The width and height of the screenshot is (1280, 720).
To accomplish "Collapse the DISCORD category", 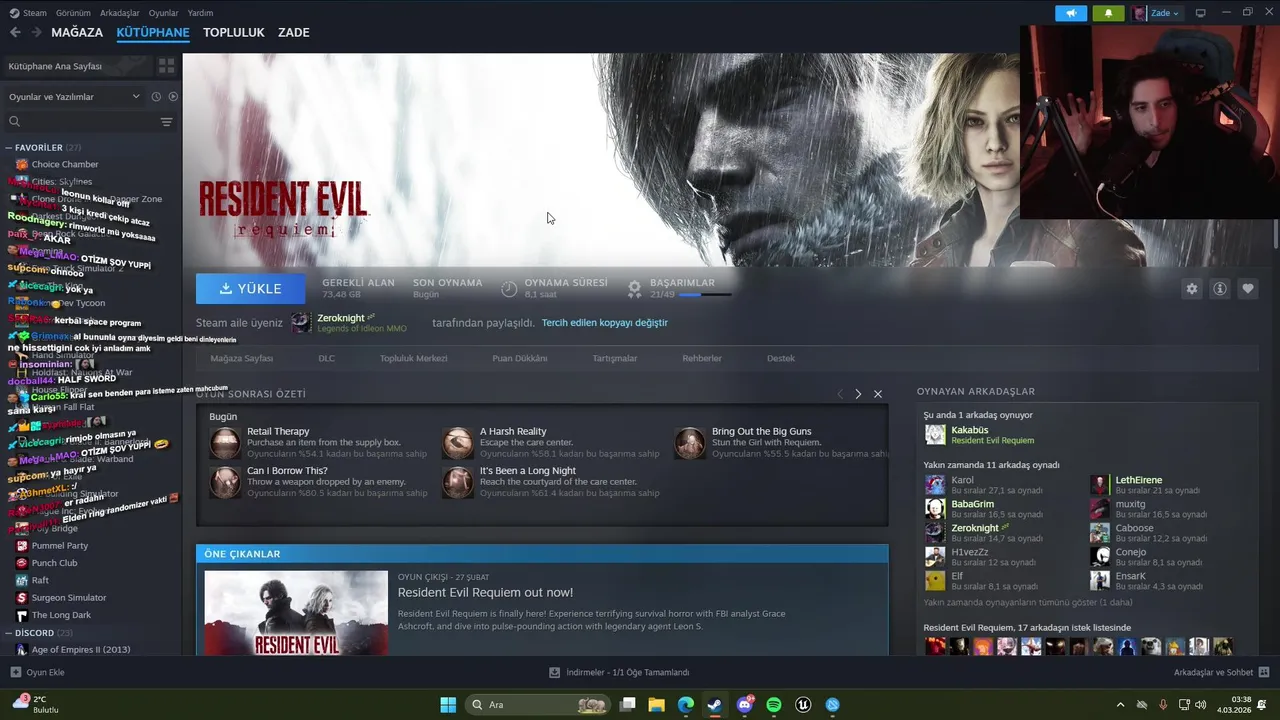I will pos(8,633).
